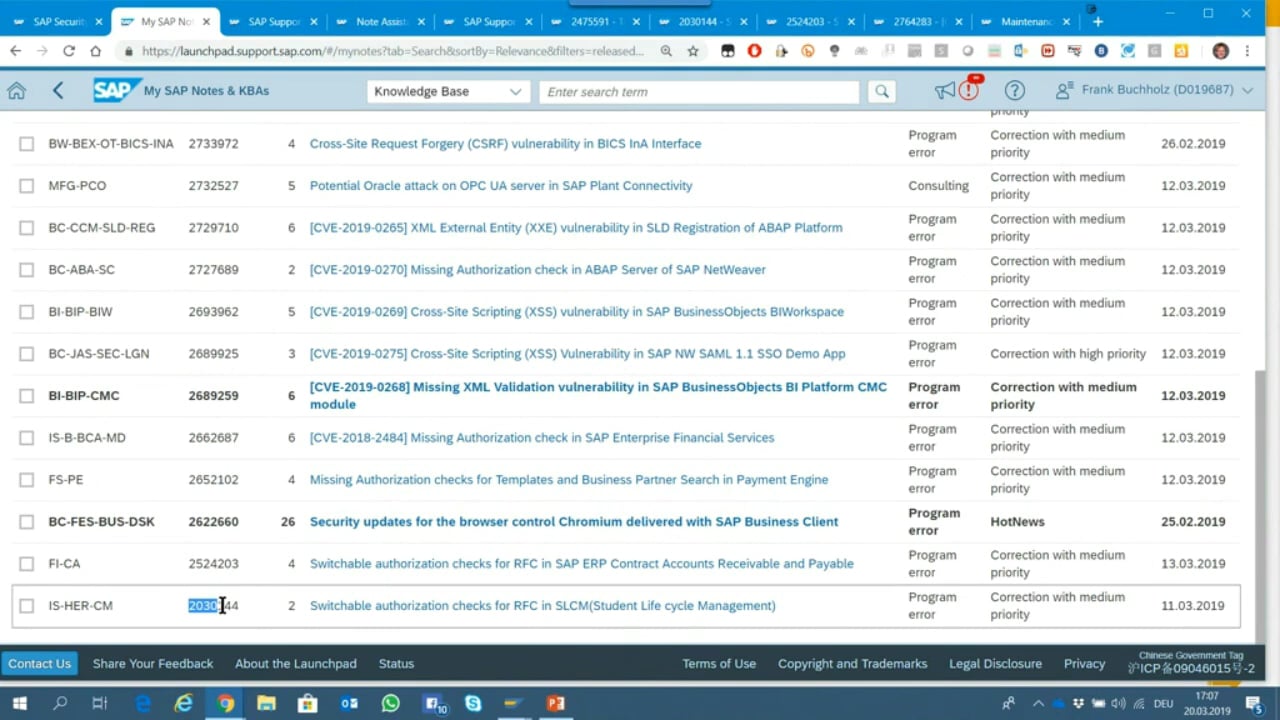The image size is (1280, 720).
Task: Check the BC-ABA-SC row checkbox
Action: tap(27, 270)
